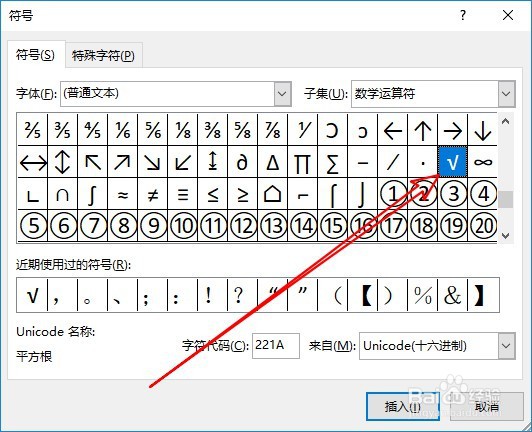Select circled number 1 symbol
The width and height of the screenshot is (532, 432).
coord(393,194)
